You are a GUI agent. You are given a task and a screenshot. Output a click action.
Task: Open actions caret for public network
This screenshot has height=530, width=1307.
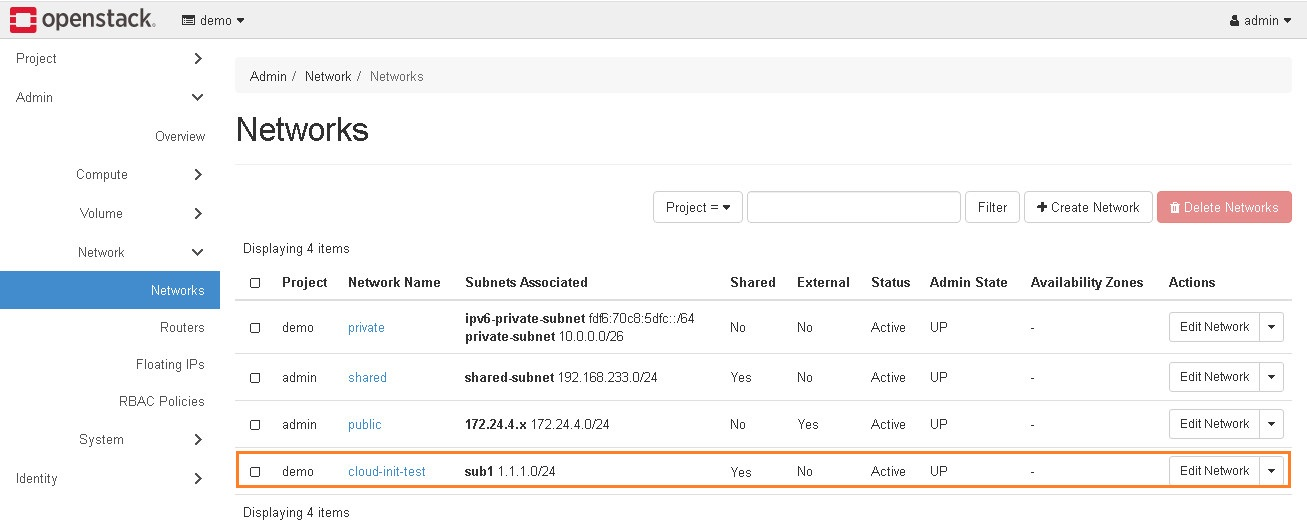(x=1271, y=424)
